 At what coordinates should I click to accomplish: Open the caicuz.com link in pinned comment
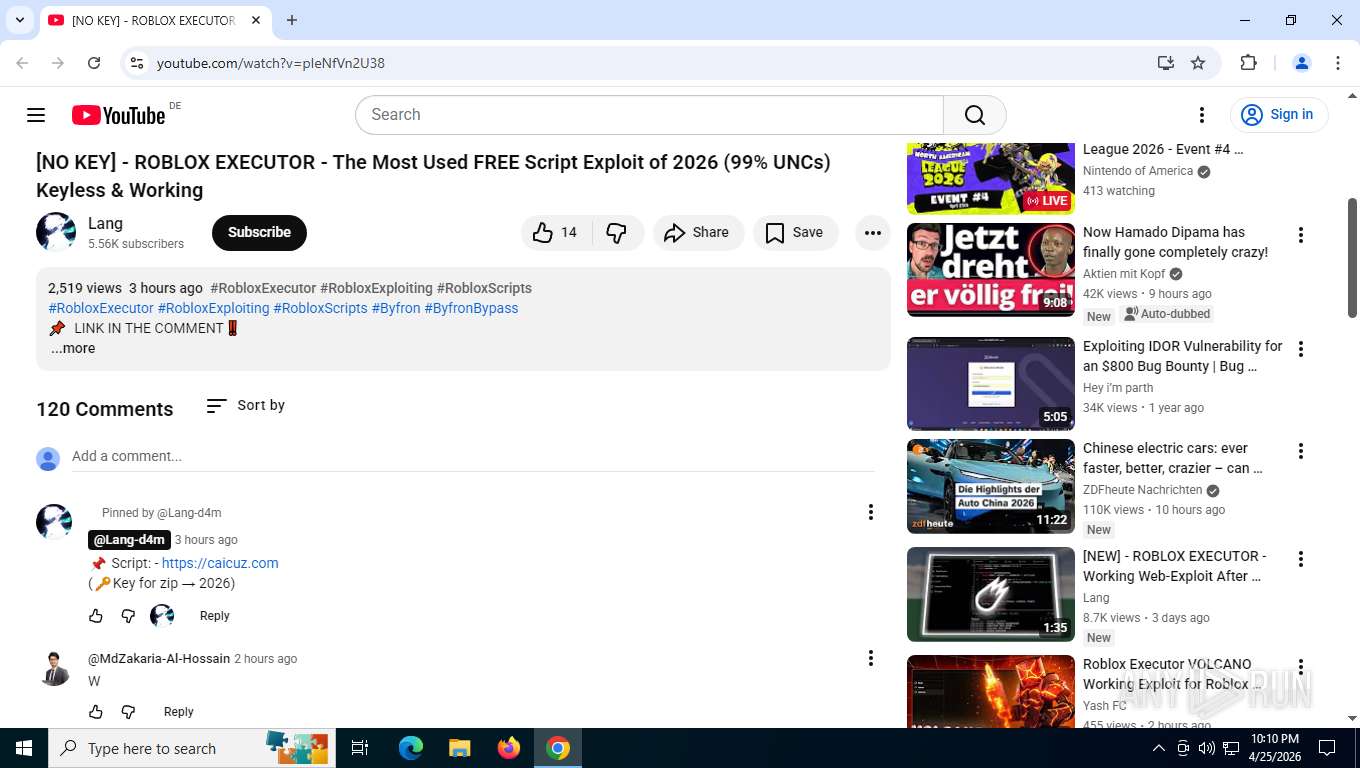(220, 563)
